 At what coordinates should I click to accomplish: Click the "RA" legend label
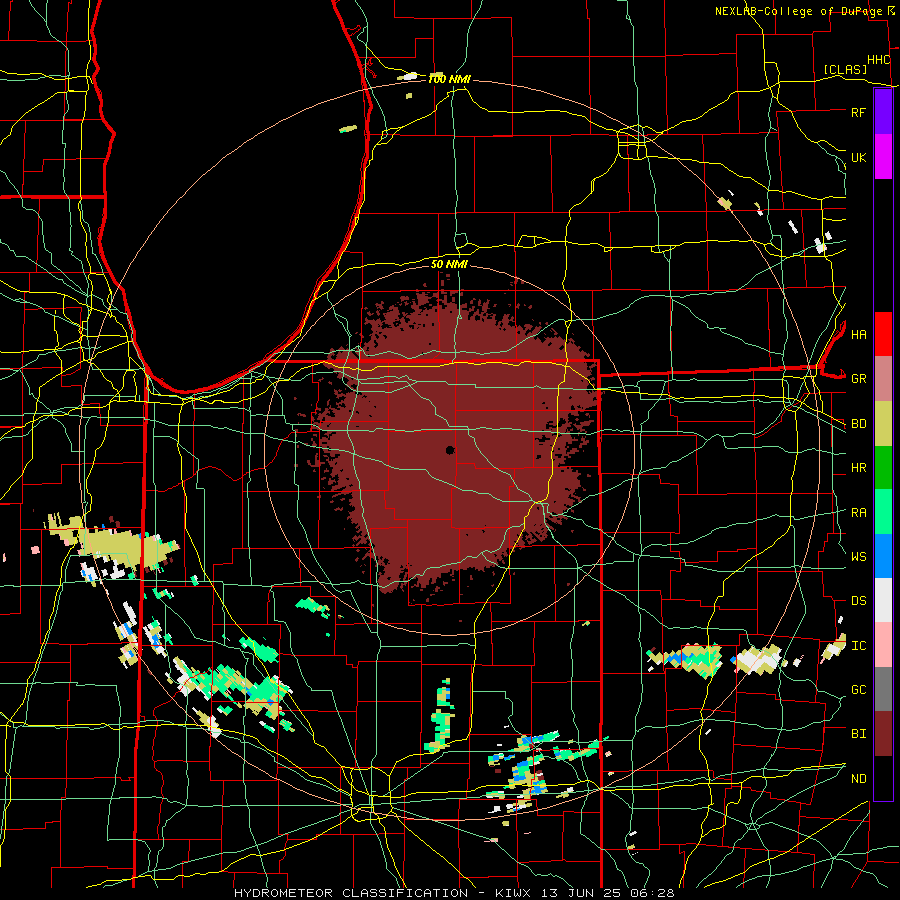coord(858,513)
